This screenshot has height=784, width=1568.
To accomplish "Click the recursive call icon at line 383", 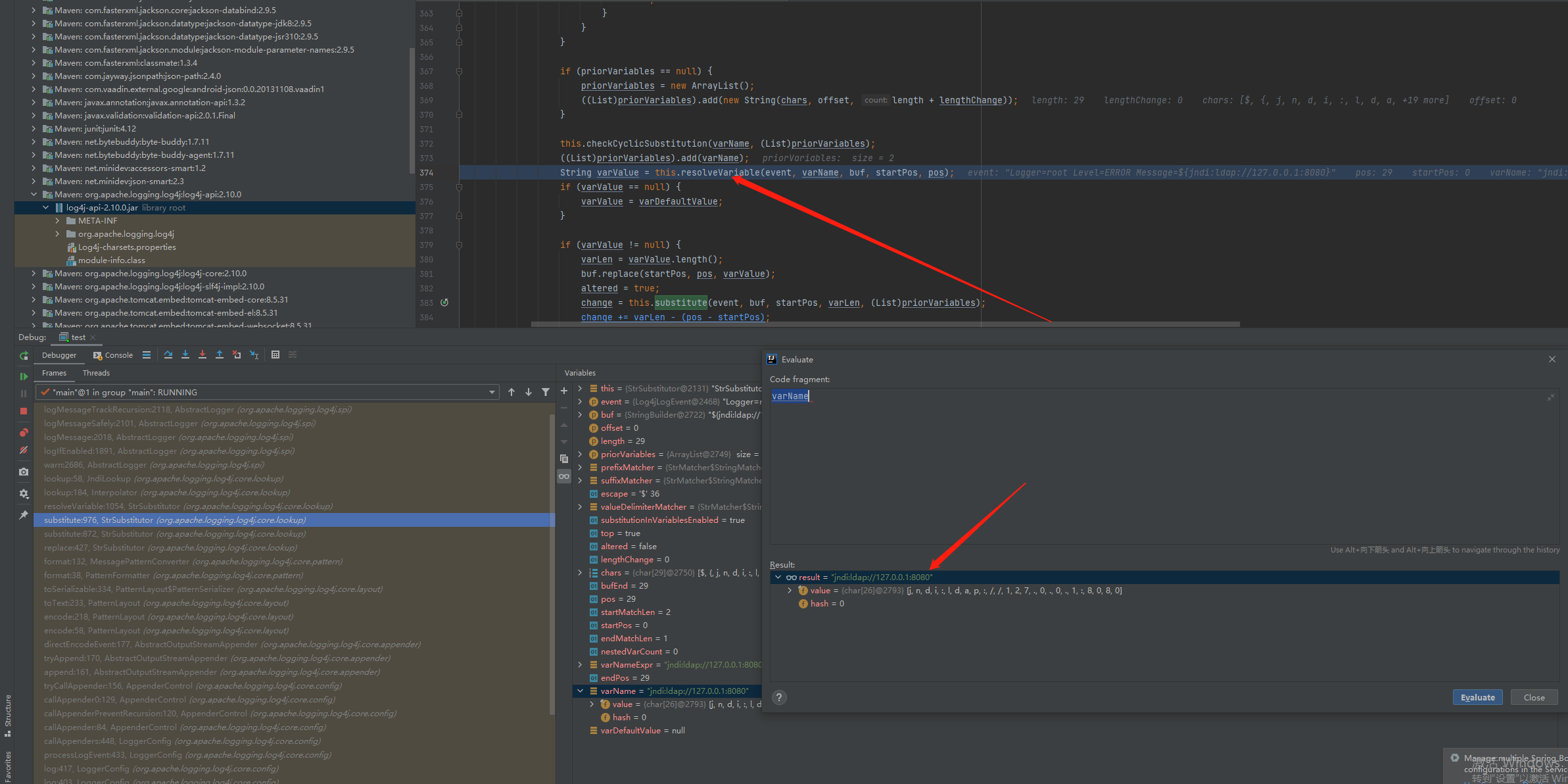I will 444,303.
